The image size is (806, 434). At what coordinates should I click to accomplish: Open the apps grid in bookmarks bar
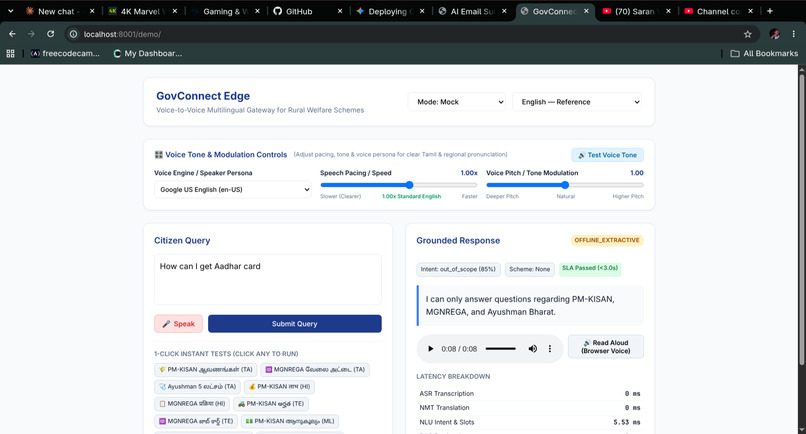10,53
